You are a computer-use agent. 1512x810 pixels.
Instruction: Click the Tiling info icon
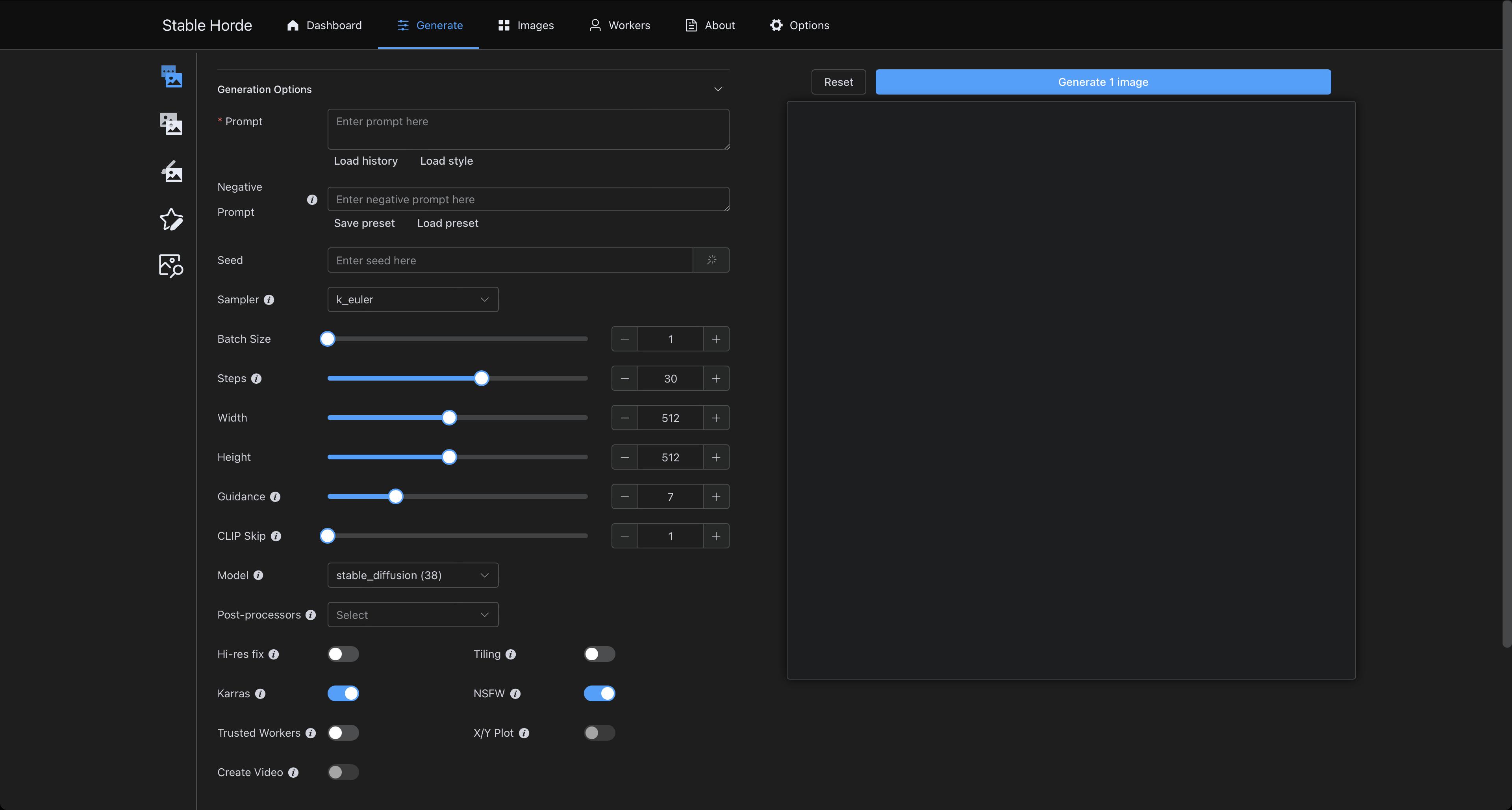(x=511, y=654)
